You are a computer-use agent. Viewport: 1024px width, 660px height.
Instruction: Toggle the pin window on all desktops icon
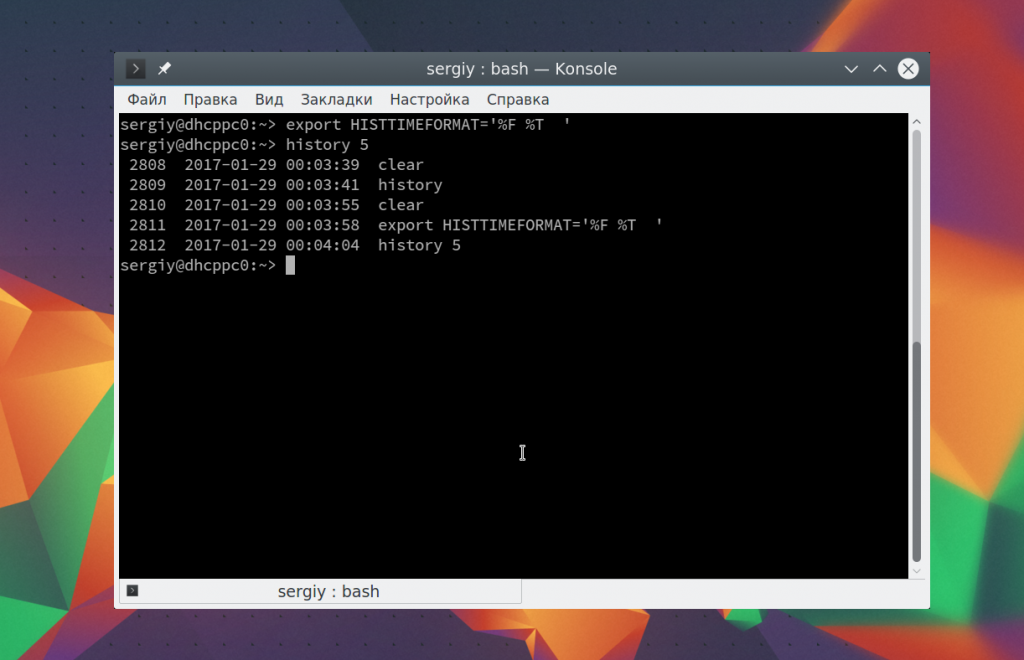tap(164, 69)
